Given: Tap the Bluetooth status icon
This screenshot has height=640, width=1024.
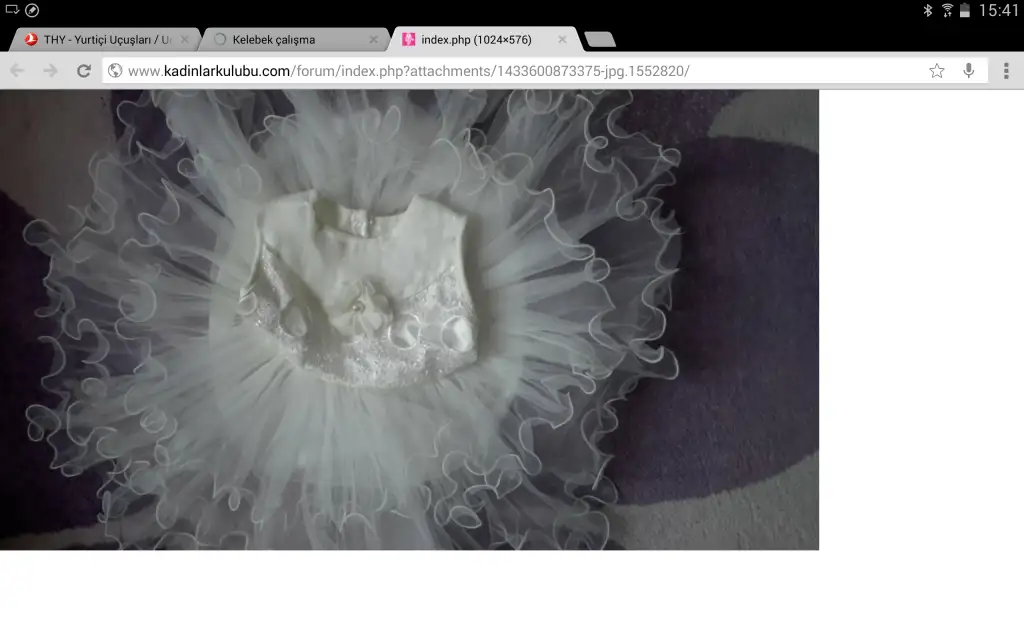Looking at the screenshot, I should coord(927,10).
